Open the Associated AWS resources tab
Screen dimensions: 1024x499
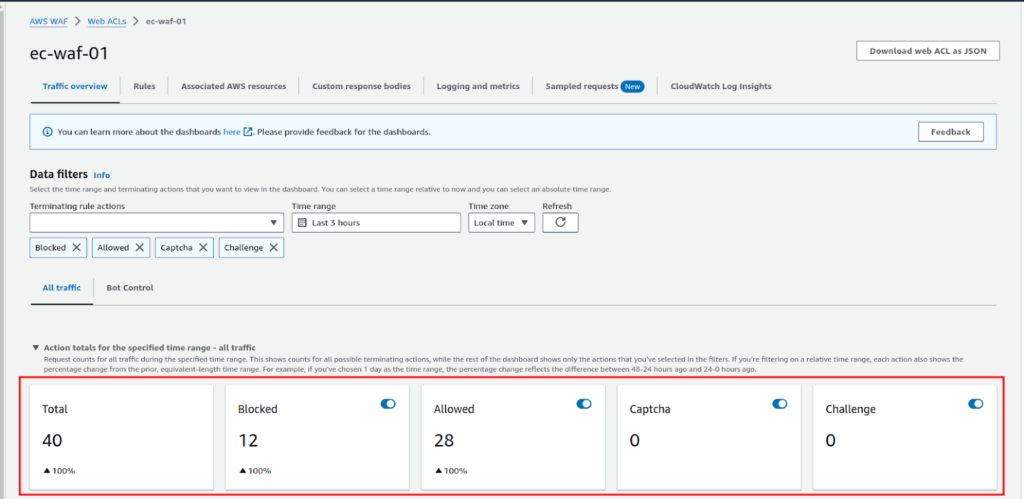point(234,86)
